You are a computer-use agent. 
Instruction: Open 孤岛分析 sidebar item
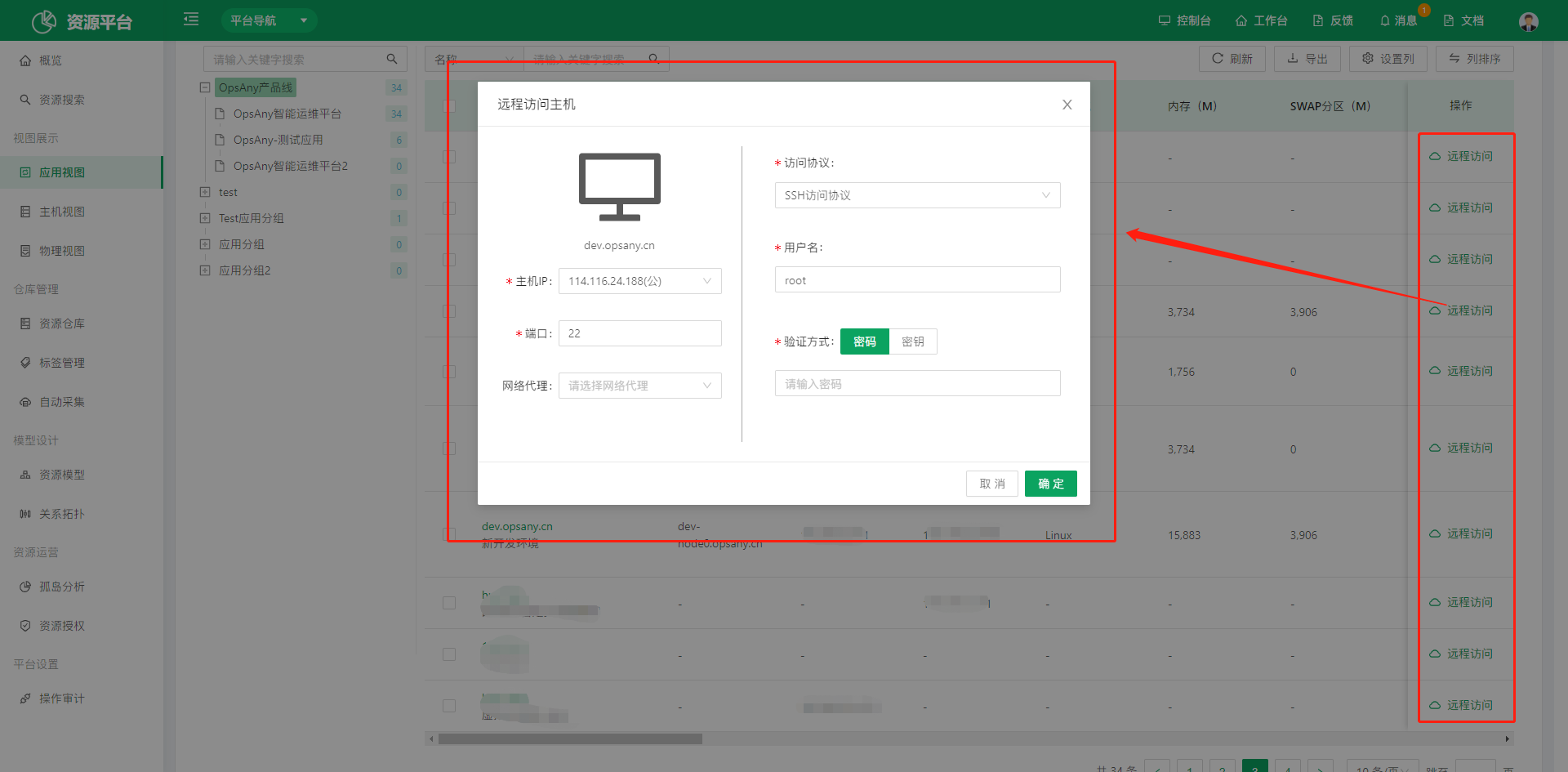coord(82,587)
